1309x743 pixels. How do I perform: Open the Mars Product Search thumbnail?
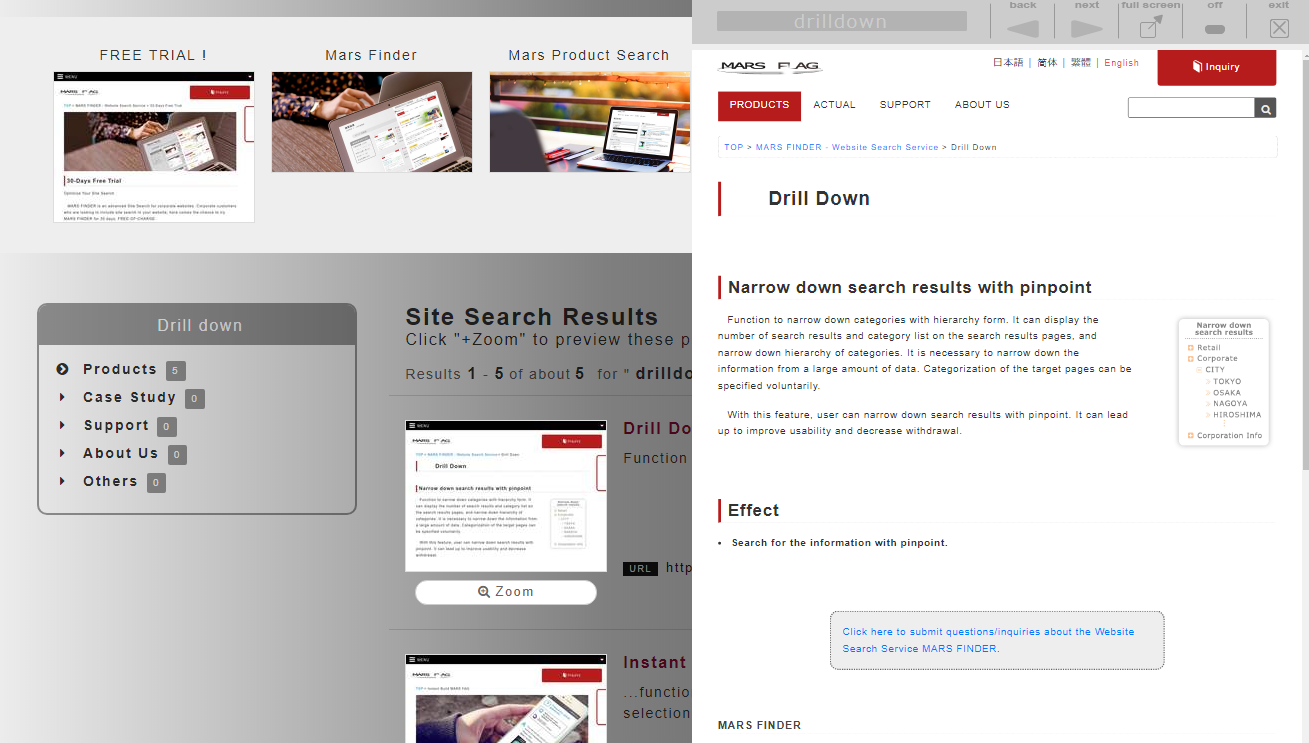[590, 122]
